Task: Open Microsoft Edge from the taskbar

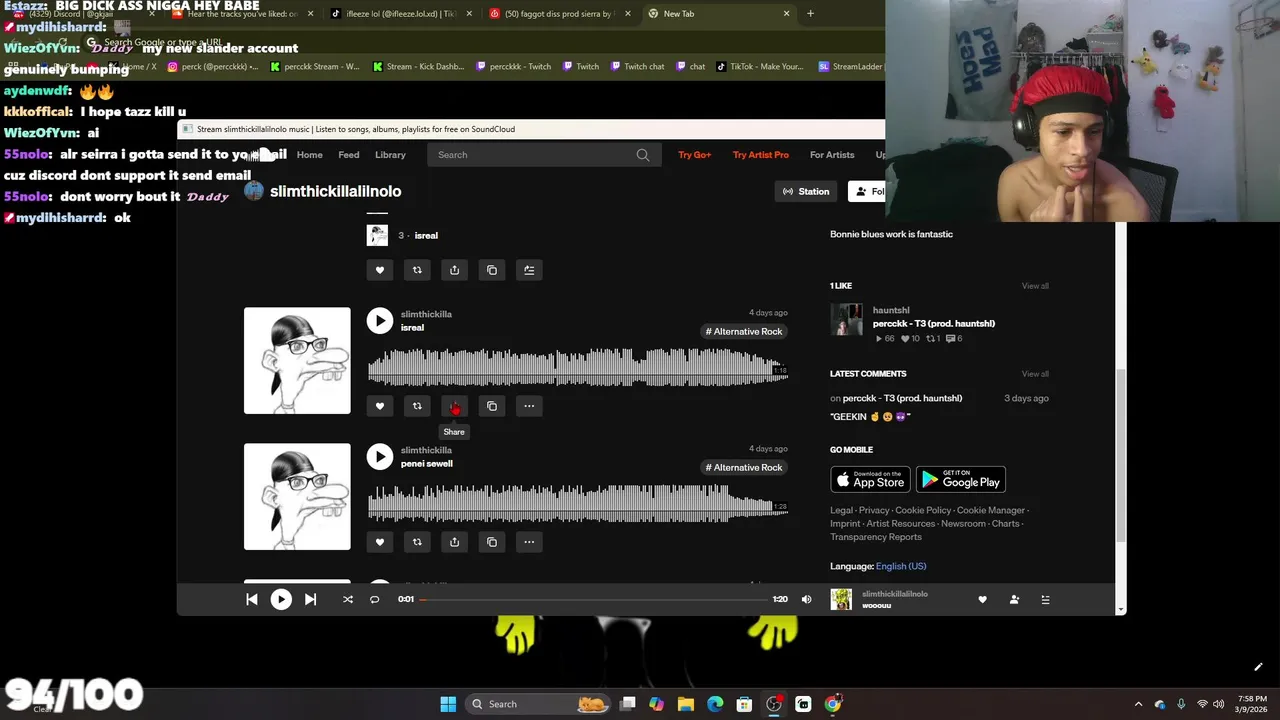Action: pyautogui.click(x=715, y=704)
